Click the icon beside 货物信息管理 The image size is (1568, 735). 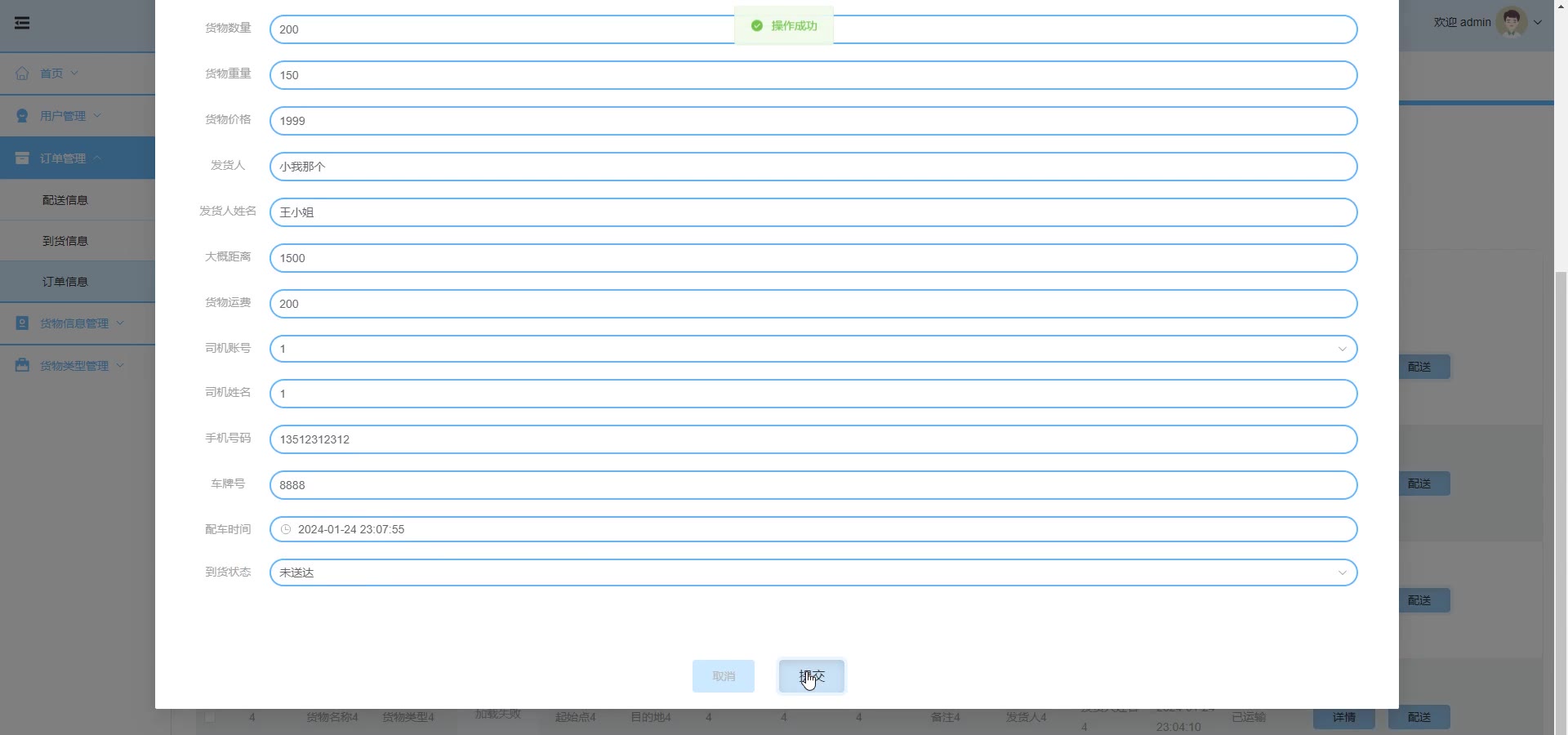point(22,323)
